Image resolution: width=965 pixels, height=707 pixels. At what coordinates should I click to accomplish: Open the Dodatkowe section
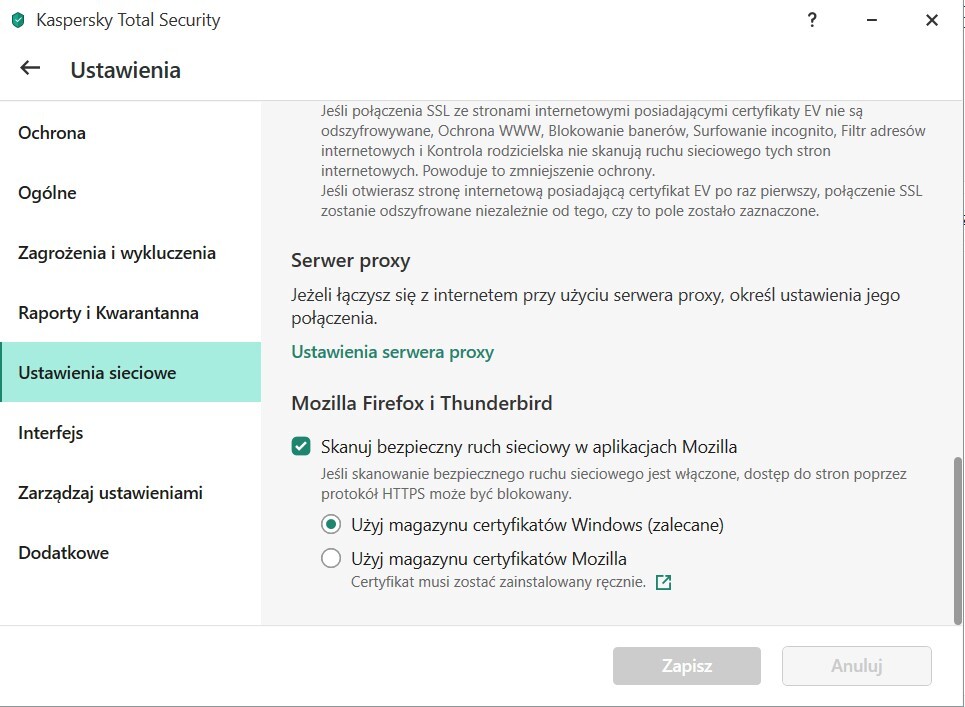point(63,553)
